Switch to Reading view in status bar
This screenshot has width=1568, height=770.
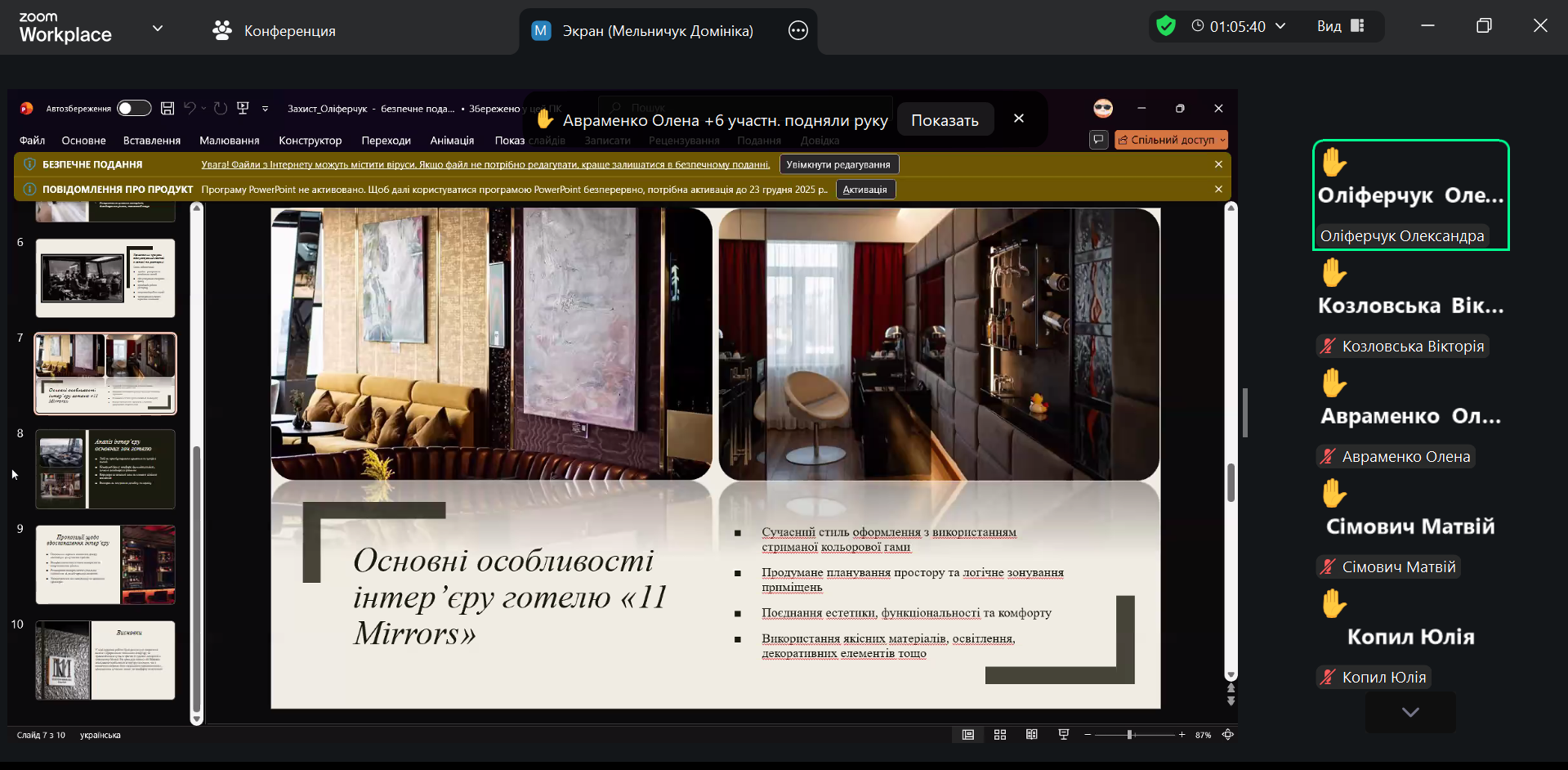(x=1031, y=735)
